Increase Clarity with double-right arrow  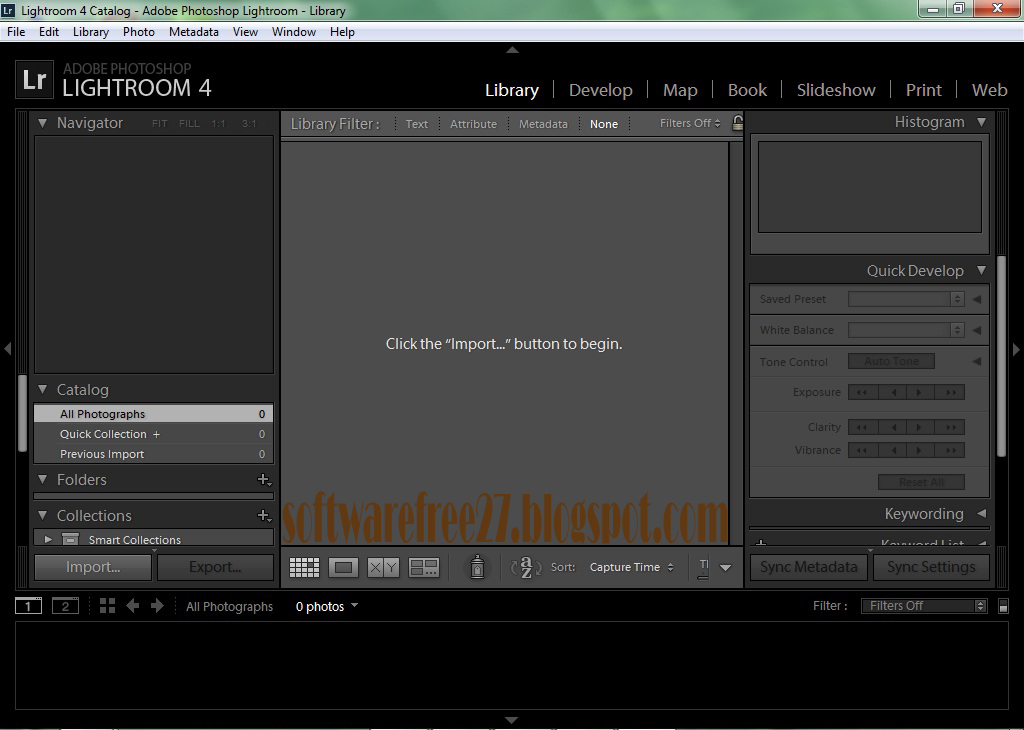pyautogui.click(x=950, y=428)
